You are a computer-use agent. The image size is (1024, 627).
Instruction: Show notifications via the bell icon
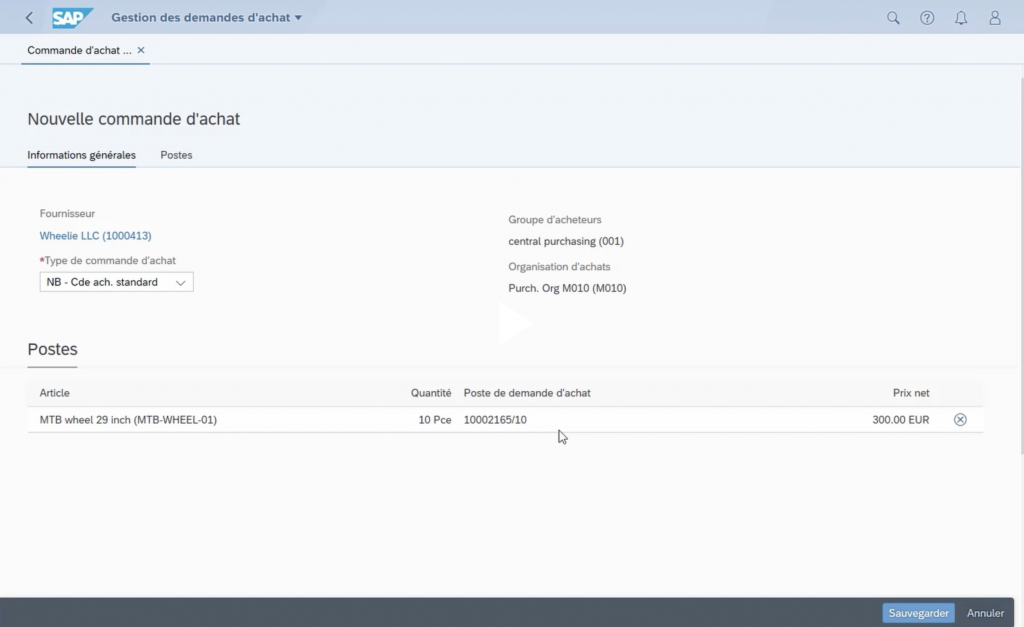pyautogui.click(x=961, y=18)
